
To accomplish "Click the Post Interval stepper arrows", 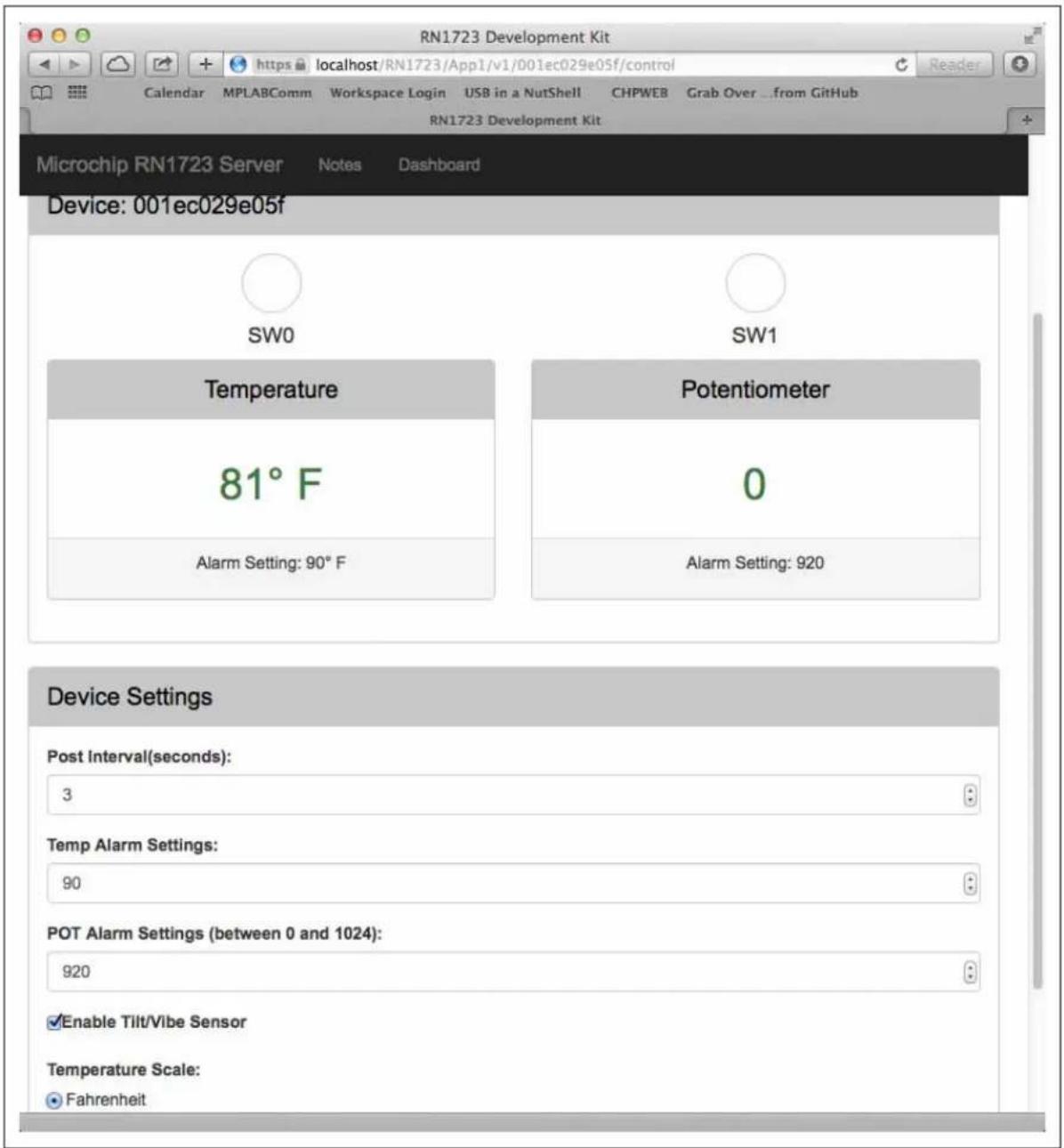I will point(970,795).
